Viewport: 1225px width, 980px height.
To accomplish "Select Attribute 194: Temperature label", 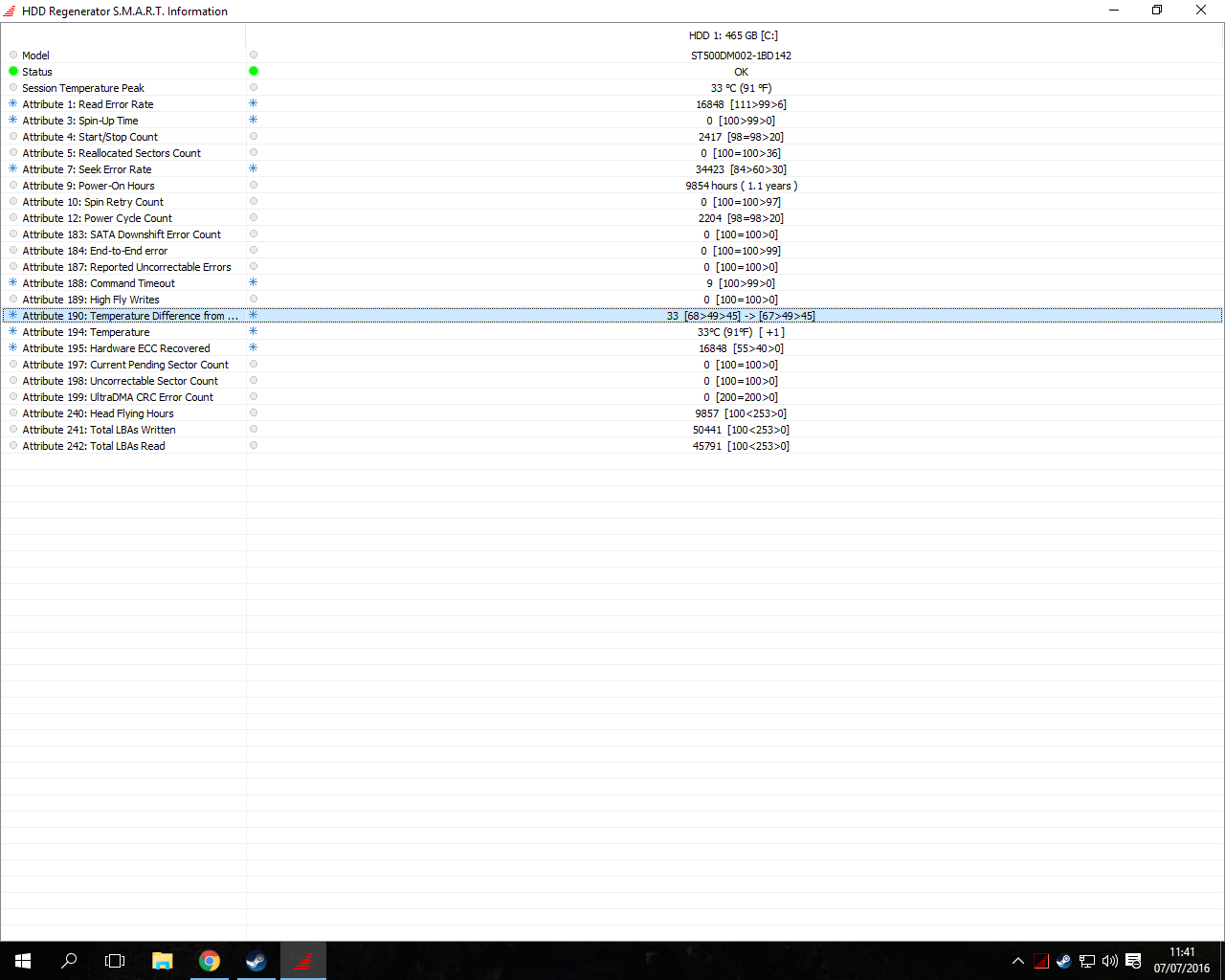I will point(86,332).
